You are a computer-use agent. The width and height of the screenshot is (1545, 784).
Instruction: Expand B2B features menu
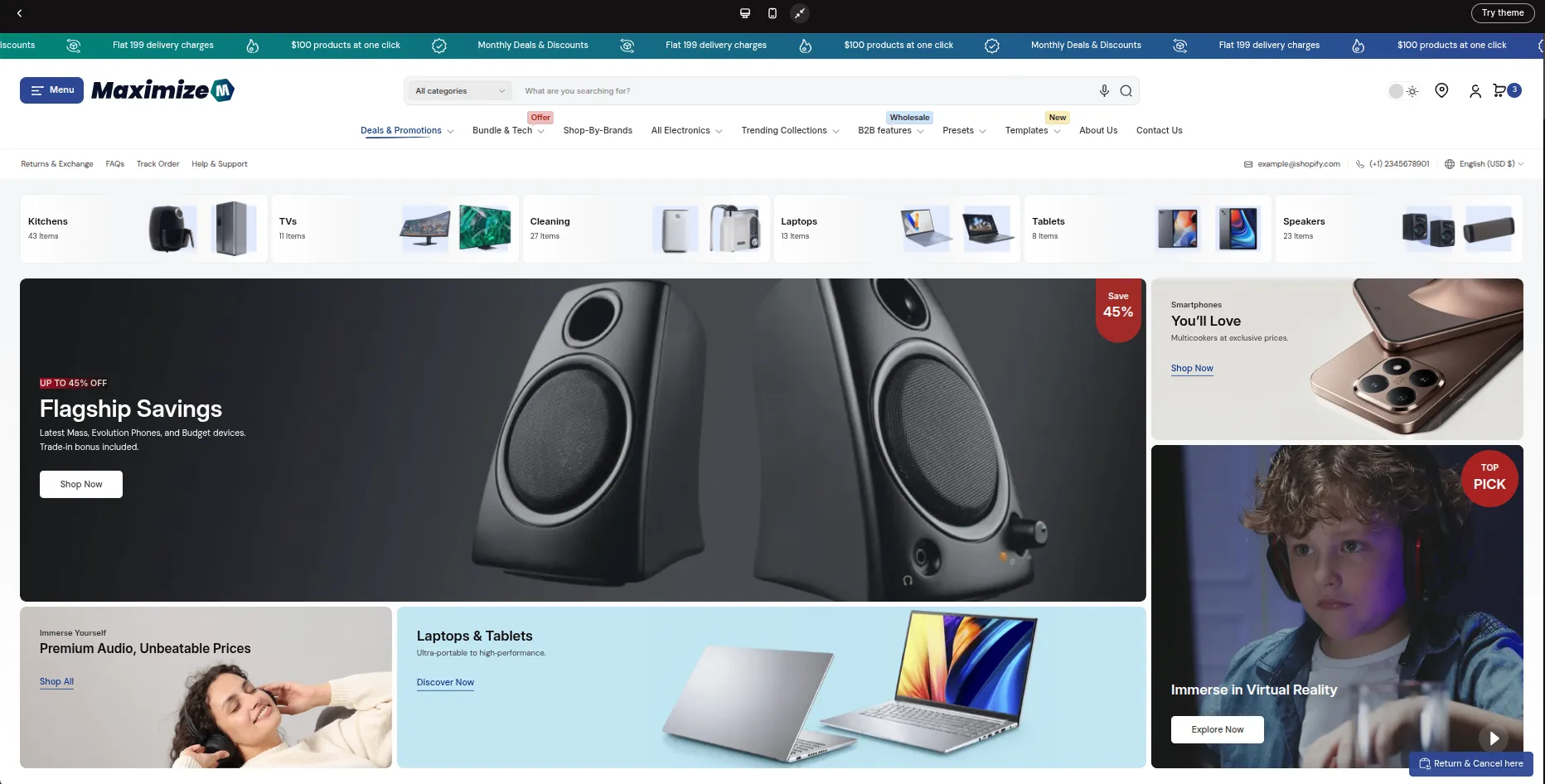point(891,131)
